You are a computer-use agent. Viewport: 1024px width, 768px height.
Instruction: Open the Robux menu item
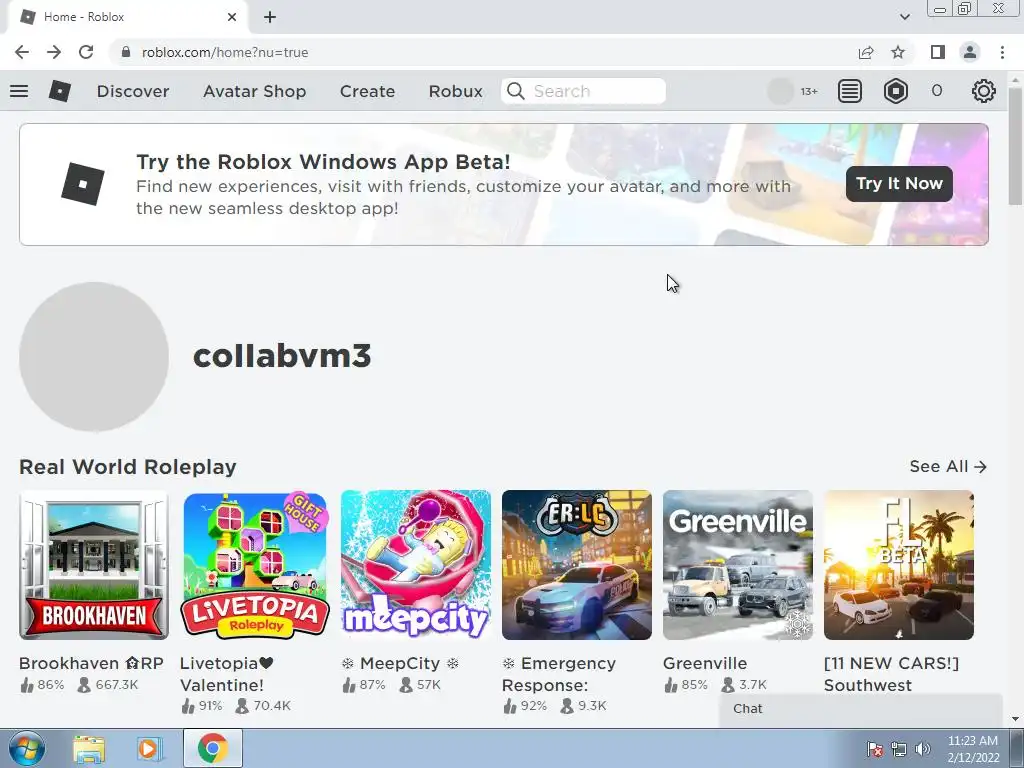tap(455, 91)
